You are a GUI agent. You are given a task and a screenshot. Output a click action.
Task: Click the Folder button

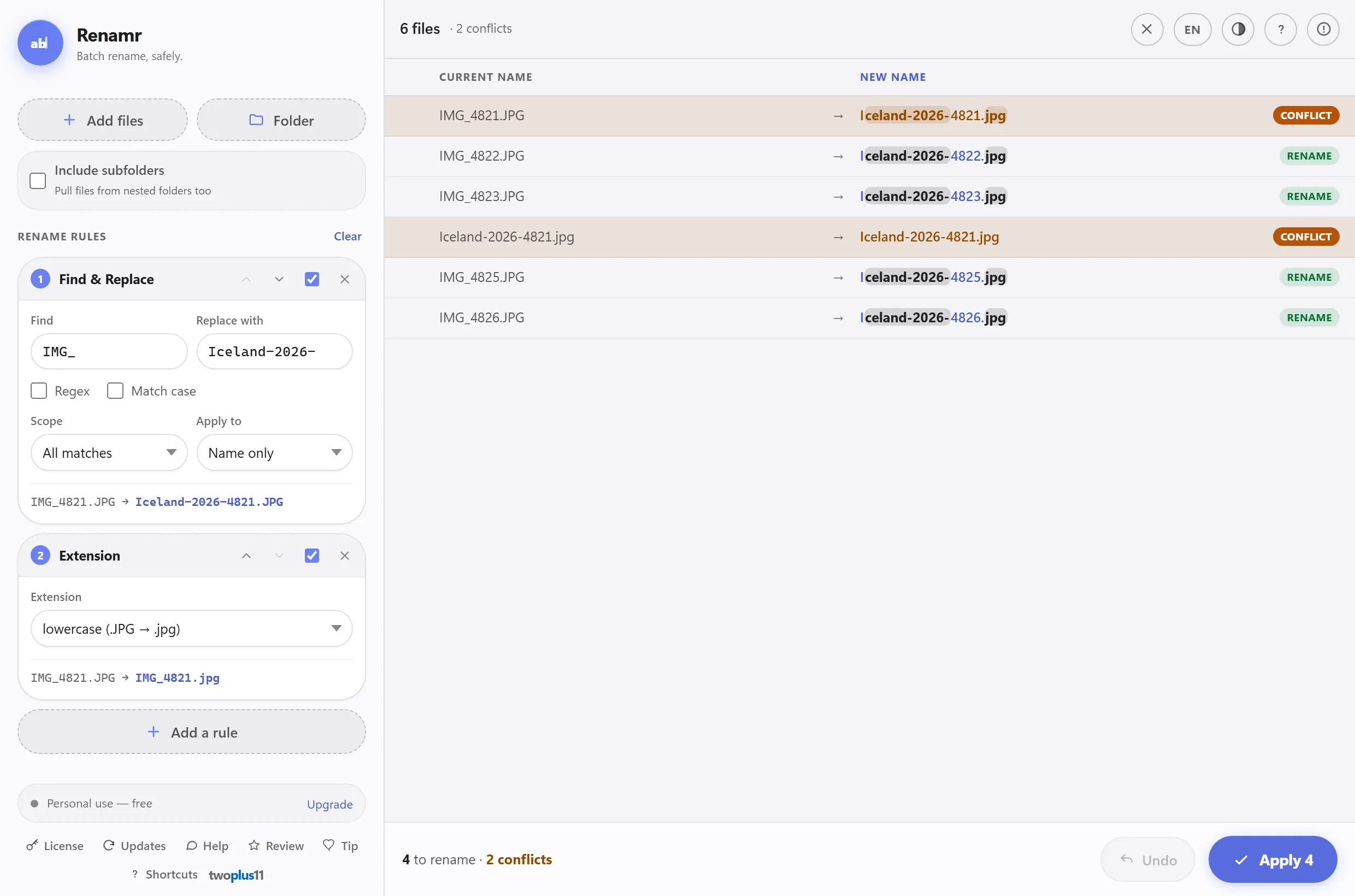pyautogui.click(x=281, y=120)
